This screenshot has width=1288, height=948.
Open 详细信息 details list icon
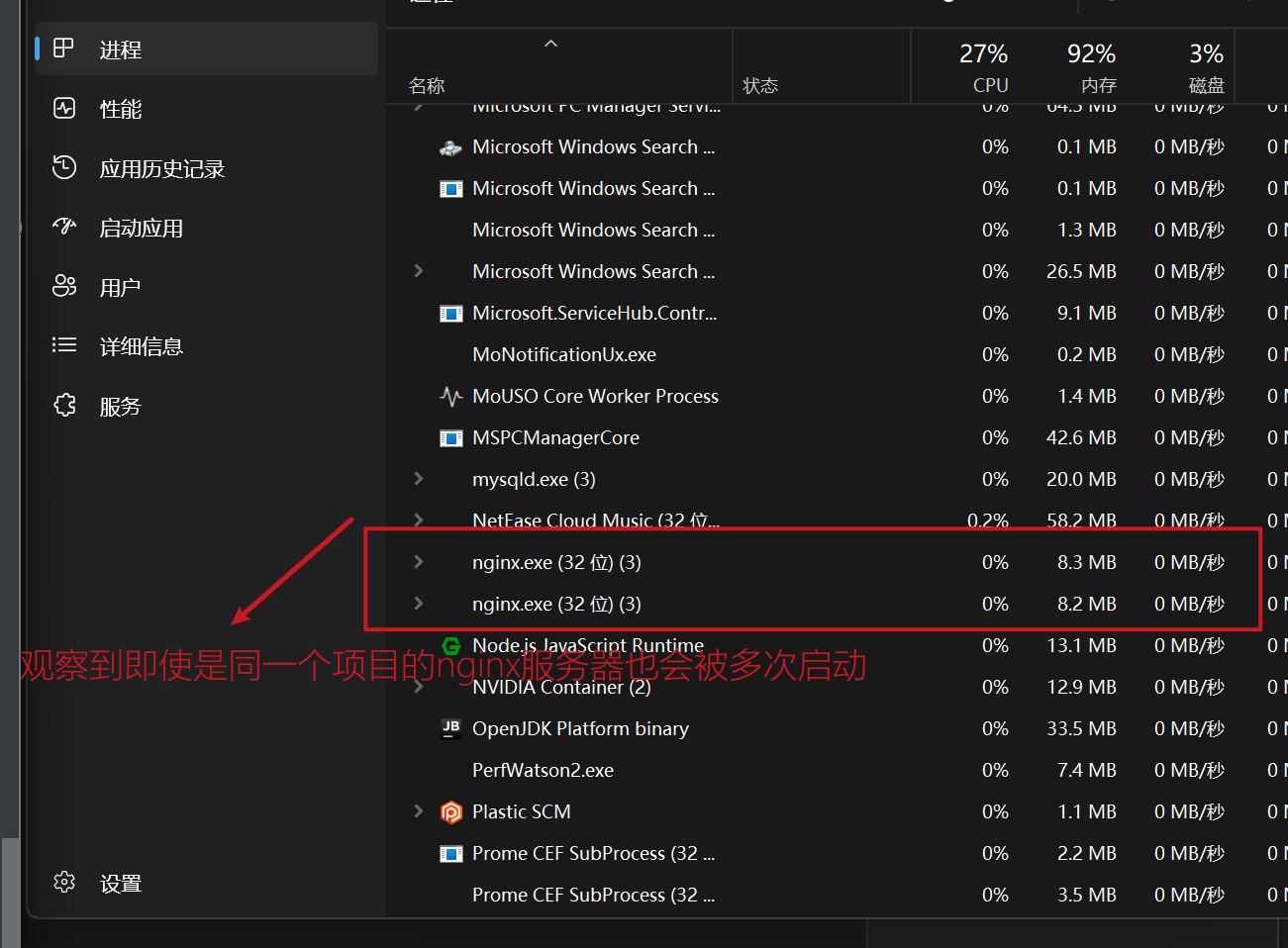coord(63,345)
